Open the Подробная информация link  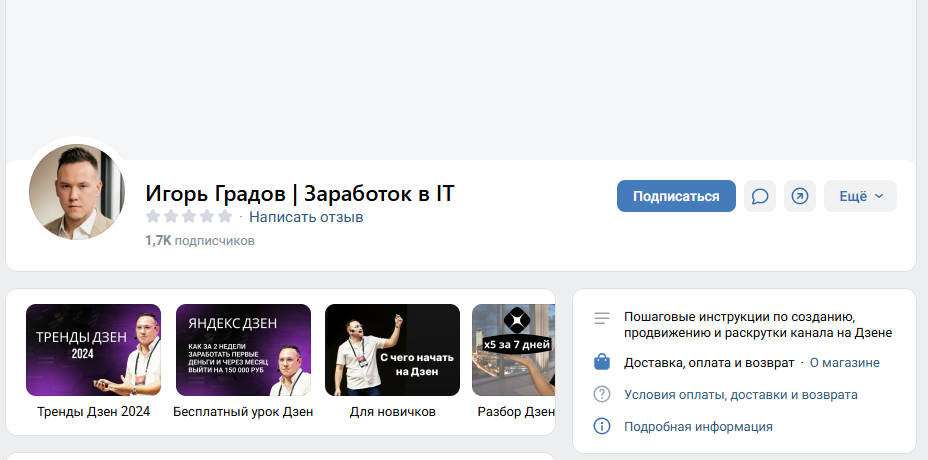(698, 426)
